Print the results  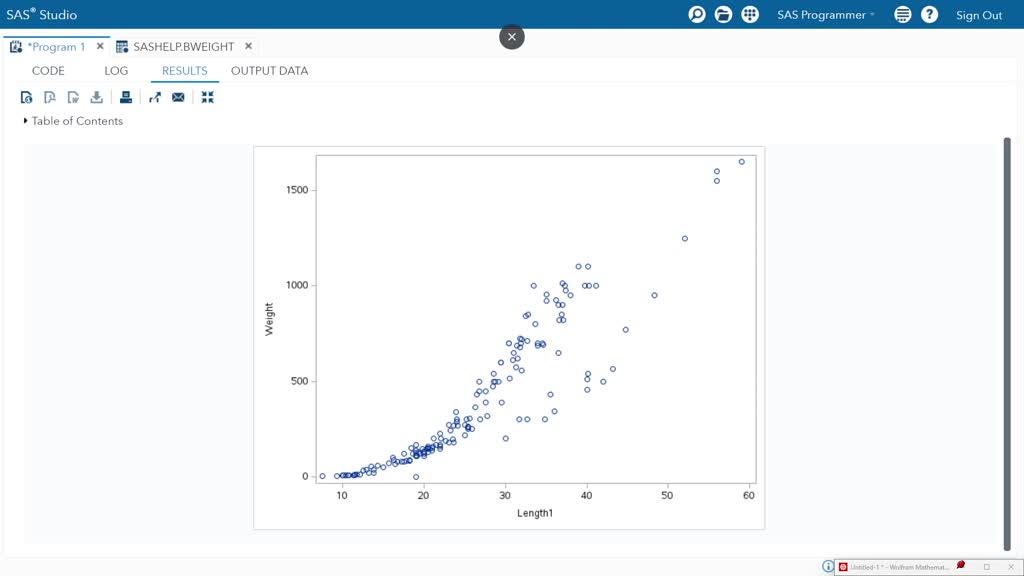pyautogui.click(x=125, y=97)
